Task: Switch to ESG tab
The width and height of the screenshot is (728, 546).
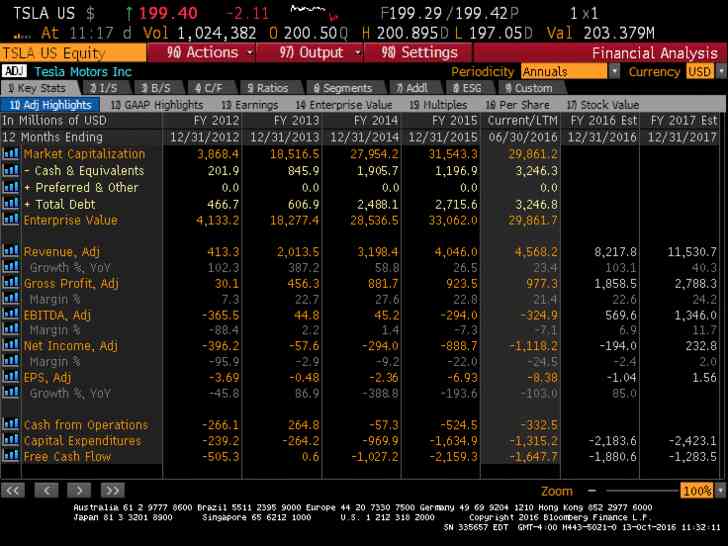Action: (467, 88)
